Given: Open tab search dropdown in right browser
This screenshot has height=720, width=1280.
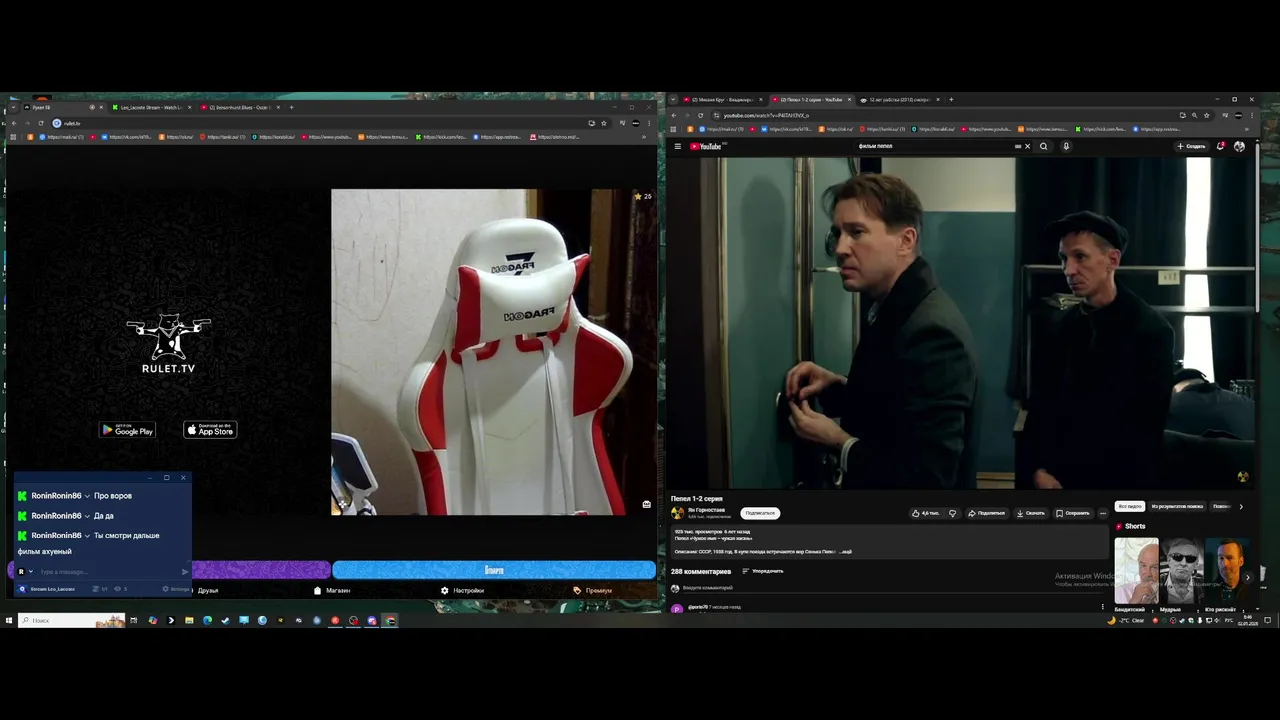Looking at the screenshot, I should tap(673, 100).
